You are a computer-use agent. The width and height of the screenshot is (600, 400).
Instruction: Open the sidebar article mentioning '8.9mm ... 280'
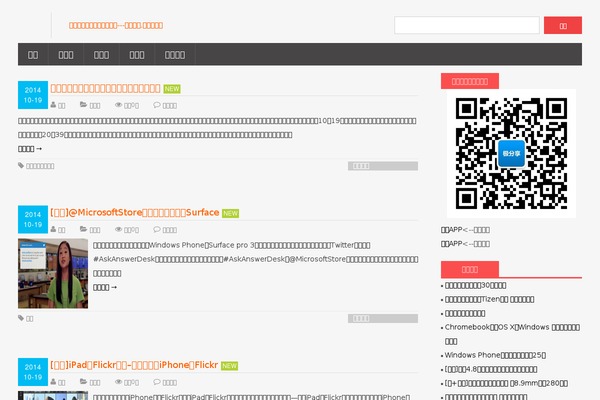[506, 383]
